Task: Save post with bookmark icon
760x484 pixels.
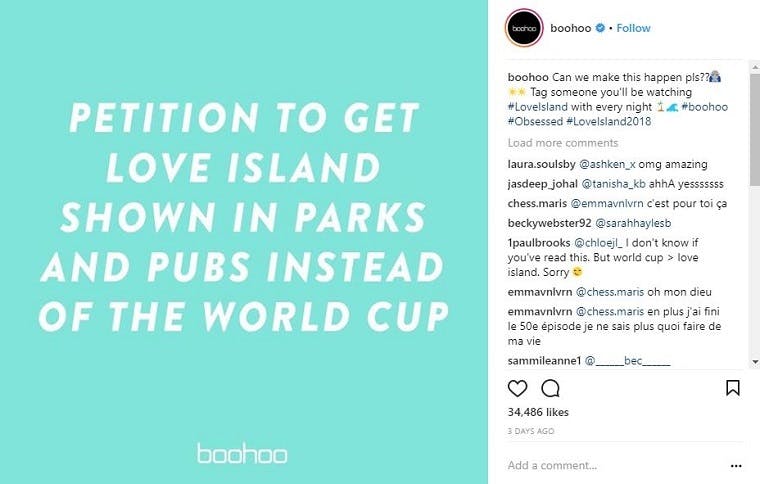Action: 732,388
